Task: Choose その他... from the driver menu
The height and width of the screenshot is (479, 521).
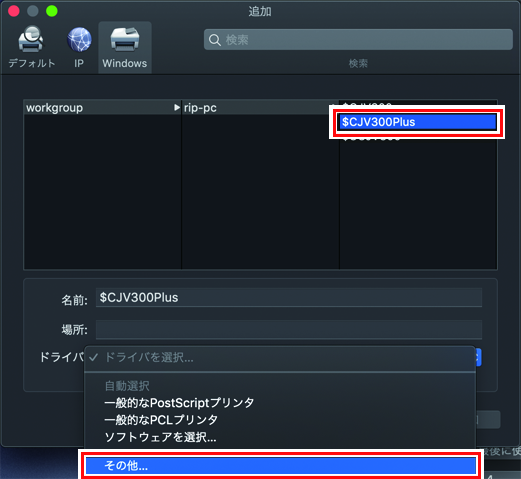Action: click(281, 466)
